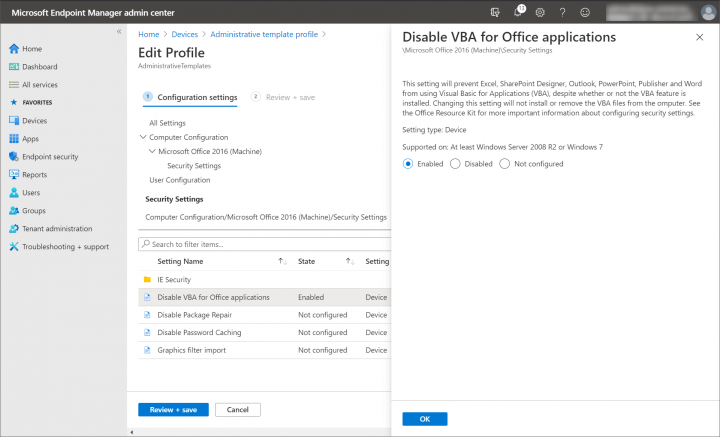Select User Configuration in the tree

180,180
